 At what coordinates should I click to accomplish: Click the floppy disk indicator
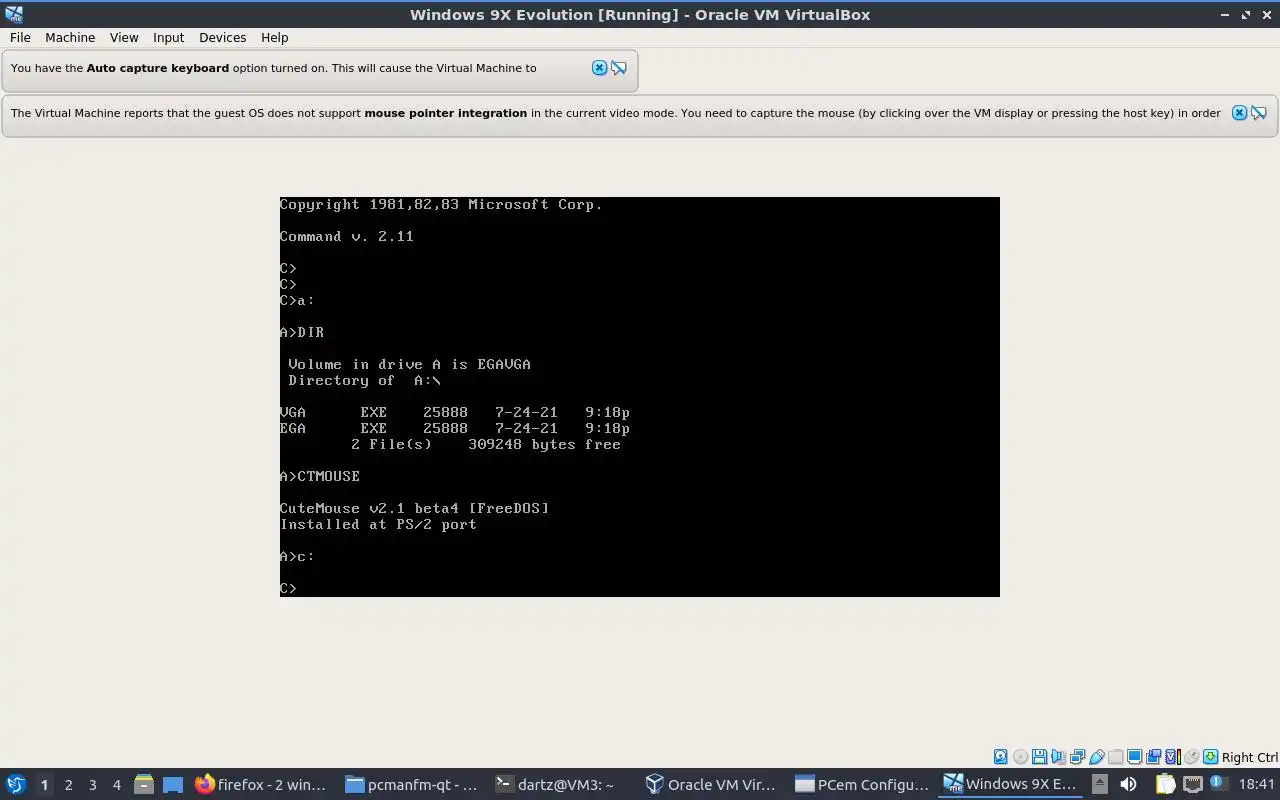click(1039, 757)
